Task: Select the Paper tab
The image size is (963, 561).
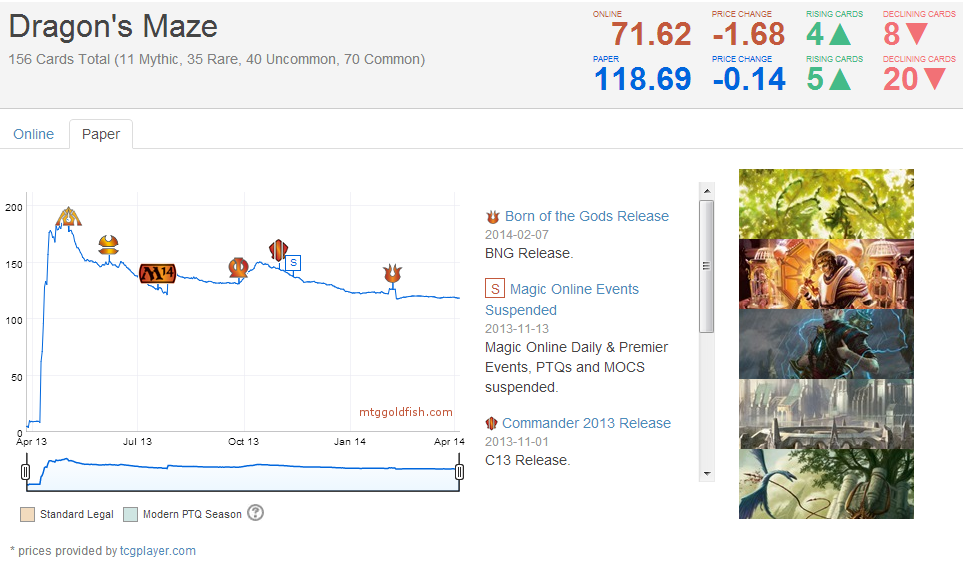Action: pos(101,134)
